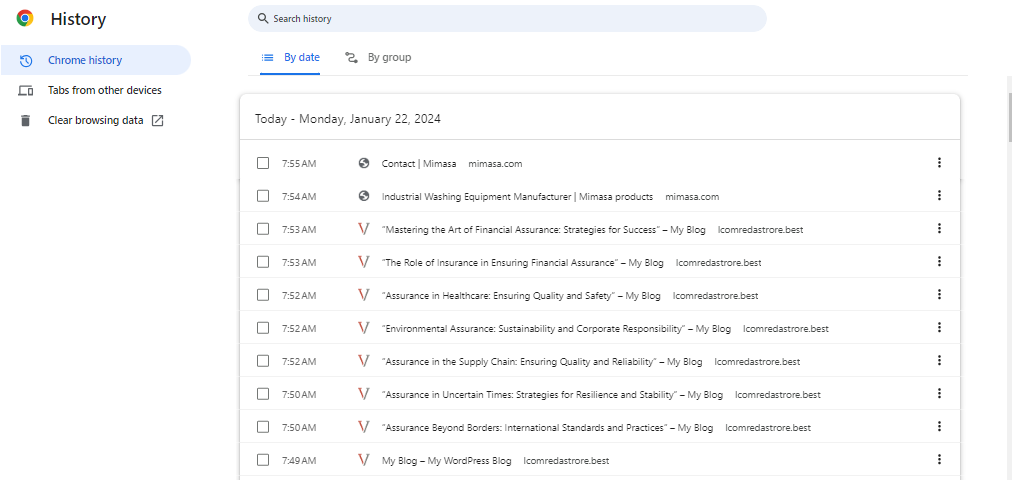The image size is (1012, 480).
Task: Click the search magnifier icon
Action: 262,19
